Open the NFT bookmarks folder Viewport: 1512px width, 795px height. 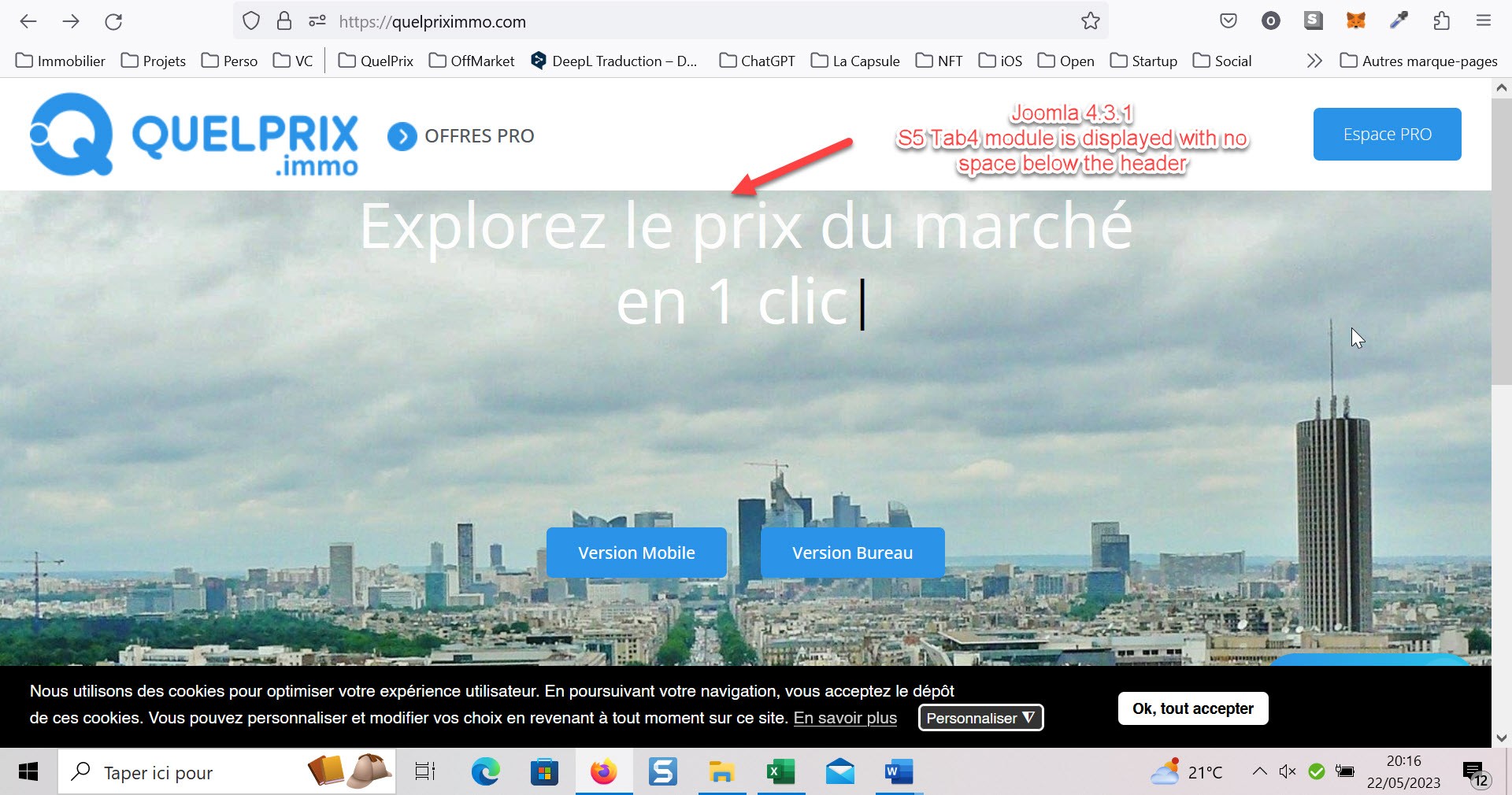tap(939, 61)
